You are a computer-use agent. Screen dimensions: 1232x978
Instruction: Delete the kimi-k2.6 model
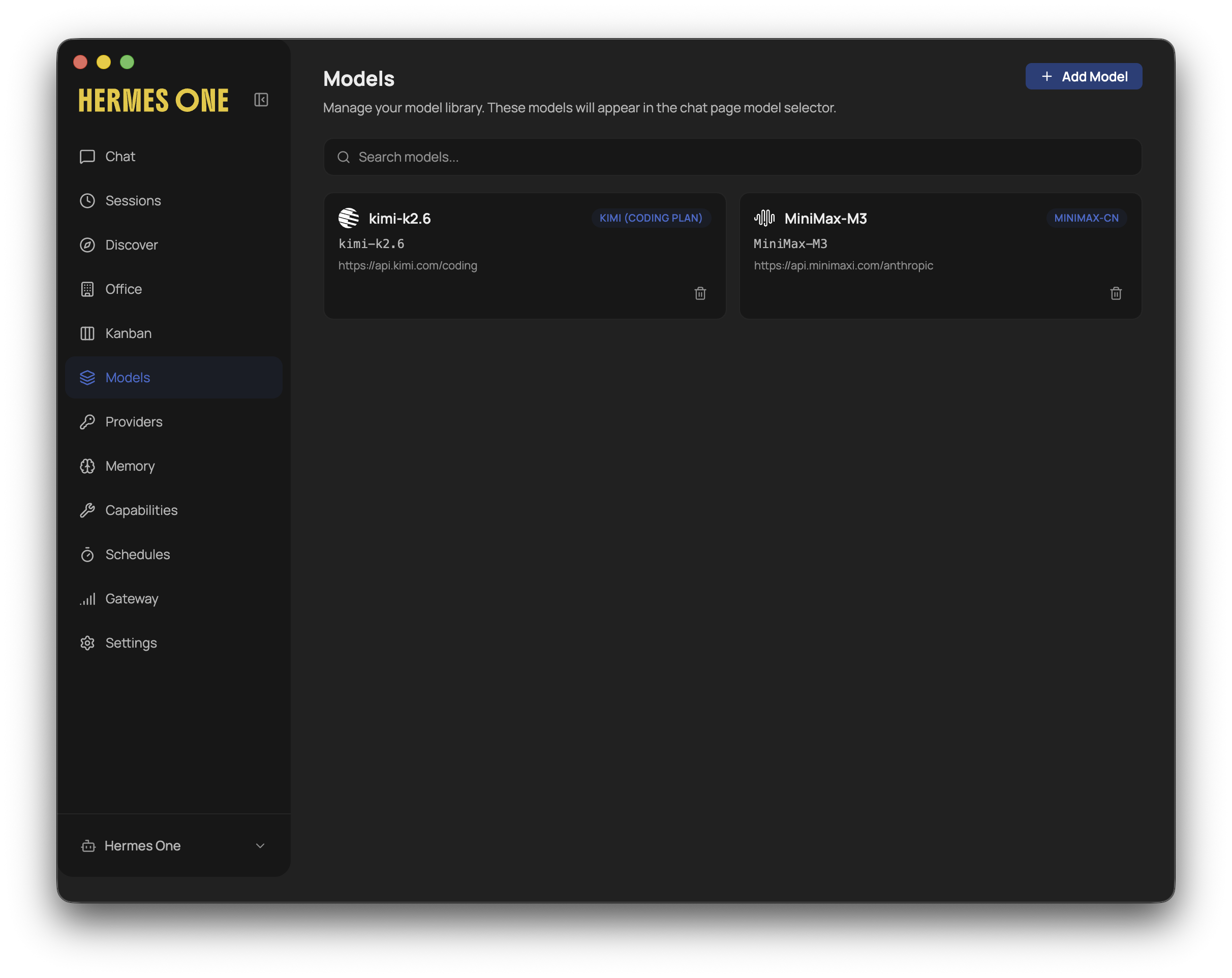click(x=700, y=293)
